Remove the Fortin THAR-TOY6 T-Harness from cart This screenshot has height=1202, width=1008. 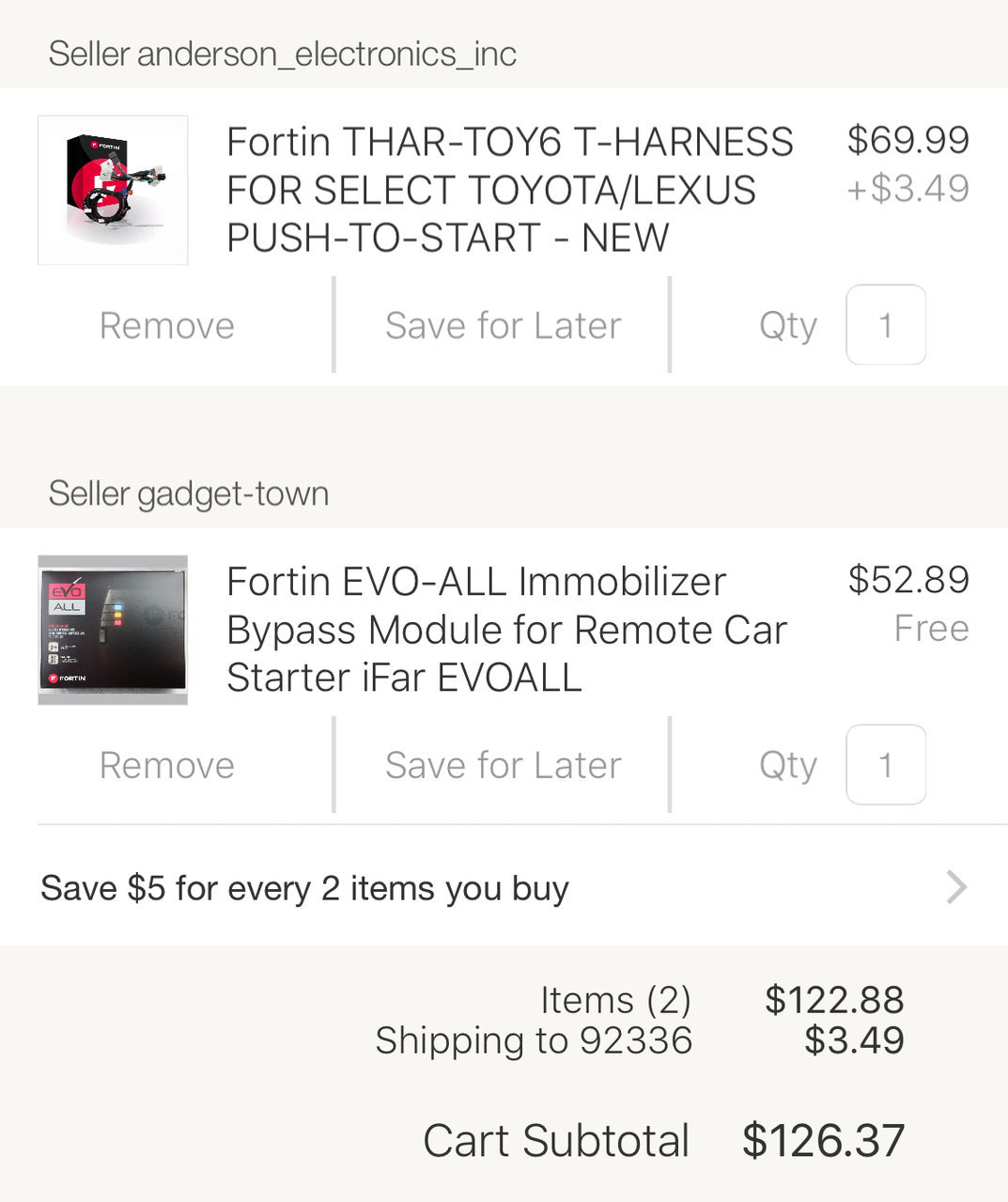coord(167,325)
